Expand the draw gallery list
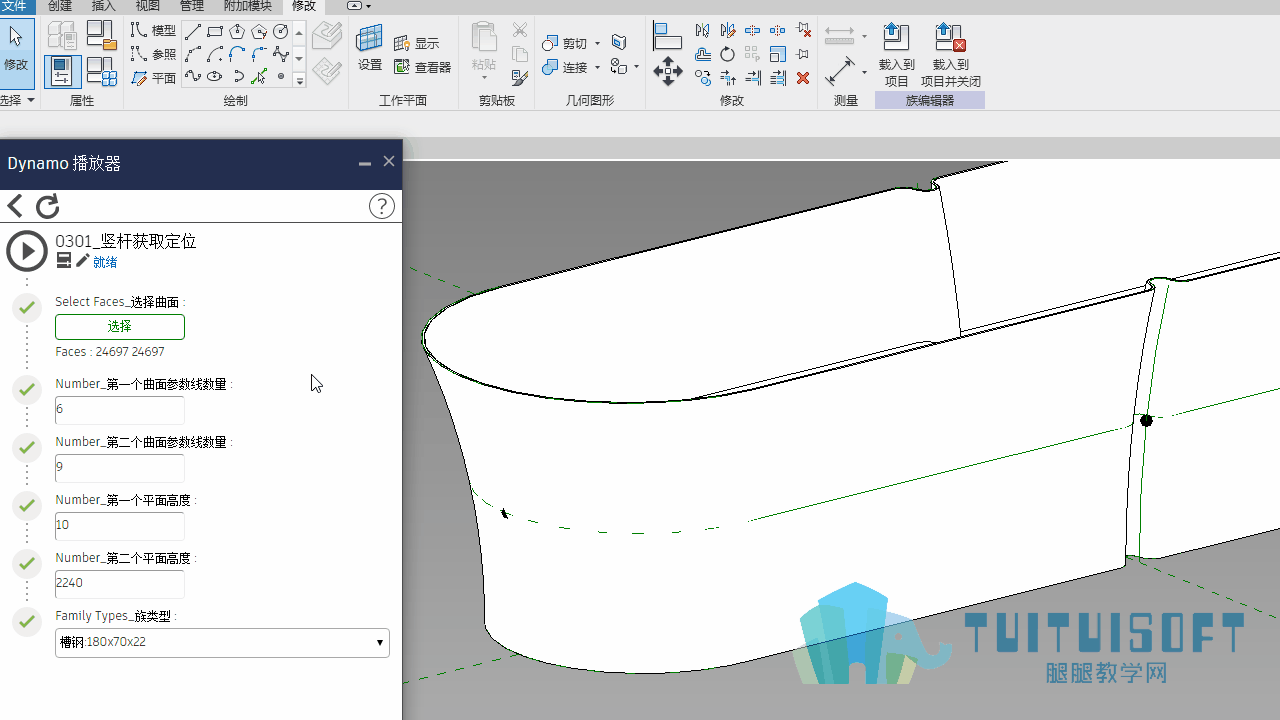Image resolution: width=1280 pixels, height=720 pixels. (299, 81)
